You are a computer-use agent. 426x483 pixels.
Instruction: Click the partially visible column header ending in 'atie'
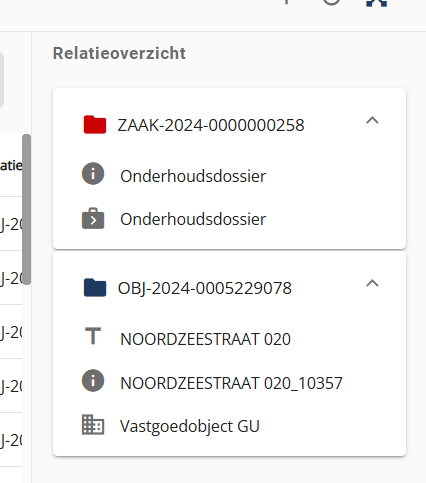[11, 165]
